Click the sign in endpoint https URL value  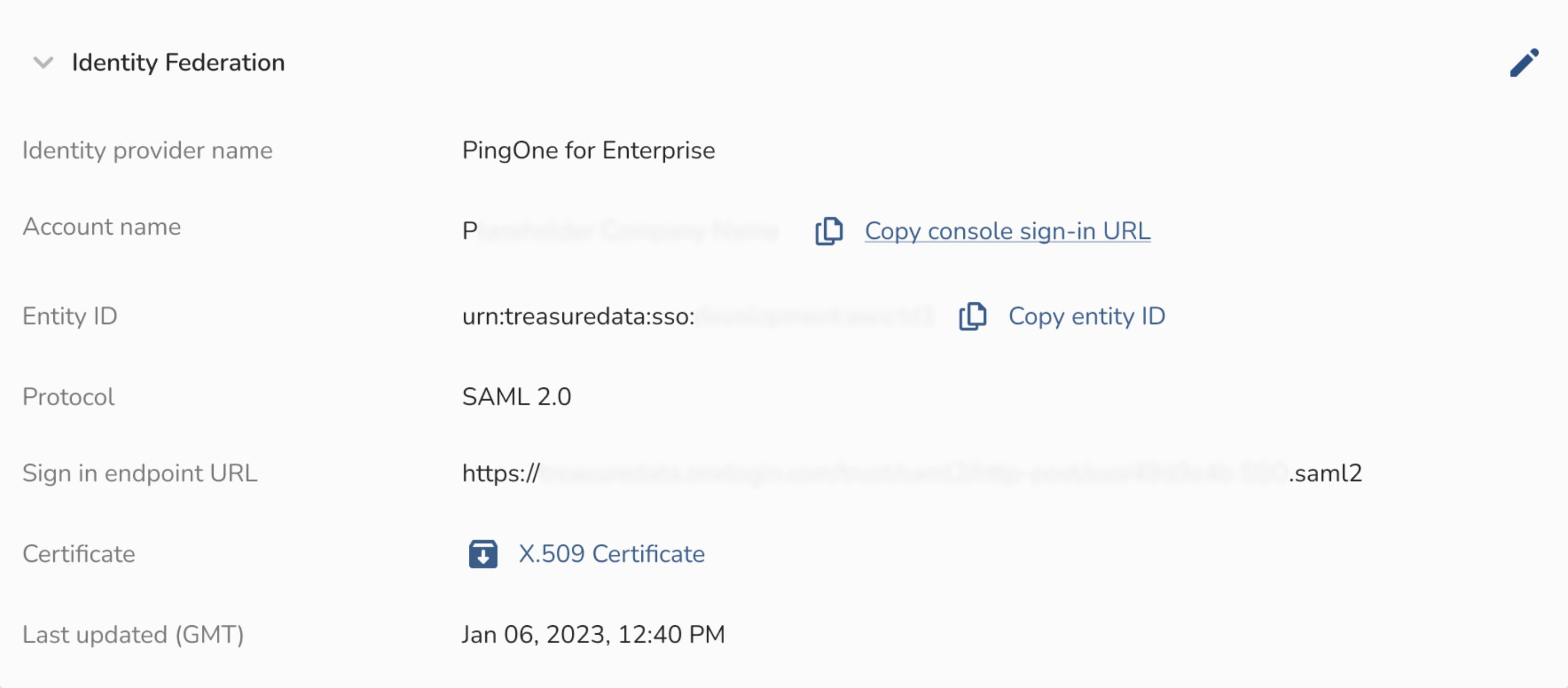point(911,473)
